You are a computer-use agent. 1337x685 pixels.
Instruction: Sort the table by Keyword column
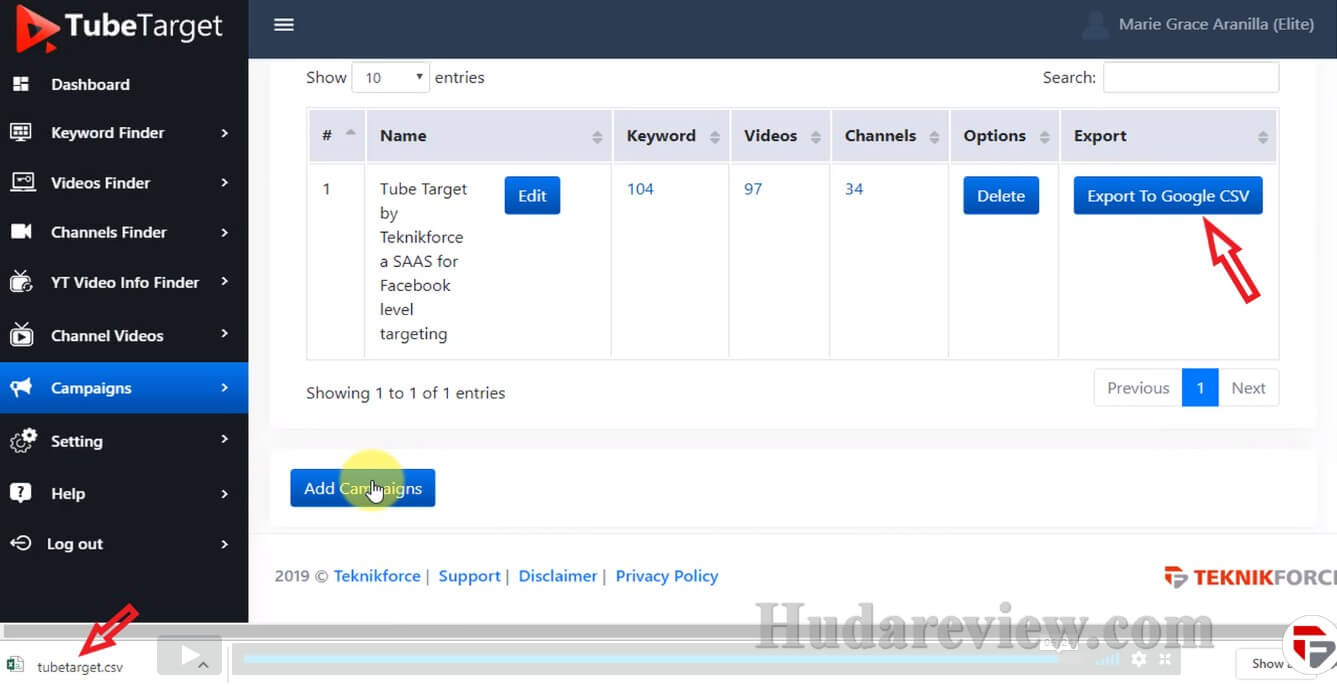[x=715, y=137]
